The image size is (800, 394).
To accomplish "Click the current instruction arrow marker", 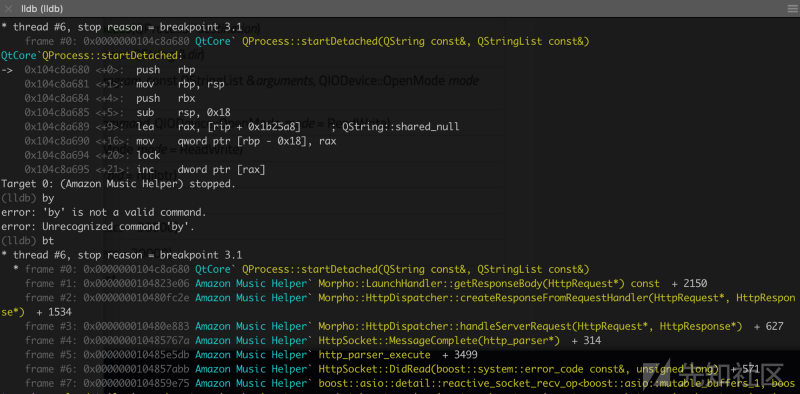I will pos(7,69).
